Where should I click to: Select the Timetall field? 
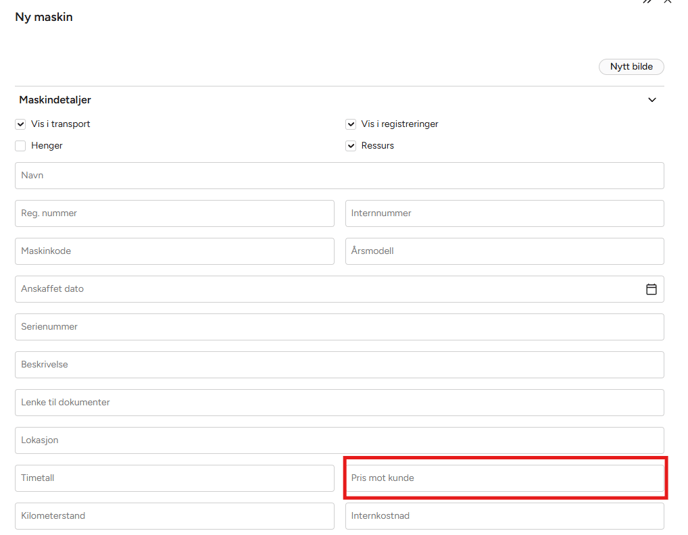coord(174,478)
